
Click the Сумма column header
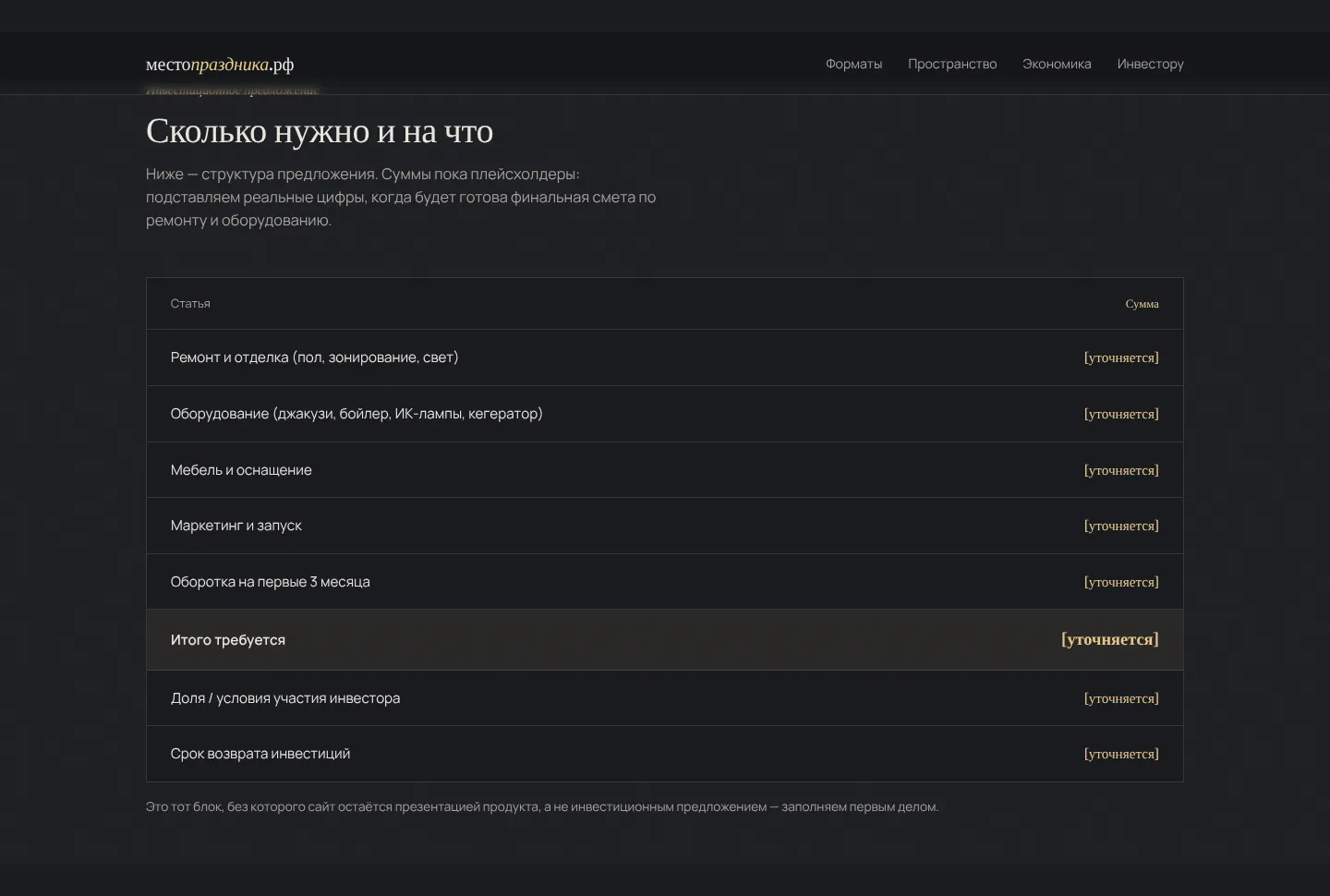click(x=1142, y=304)
